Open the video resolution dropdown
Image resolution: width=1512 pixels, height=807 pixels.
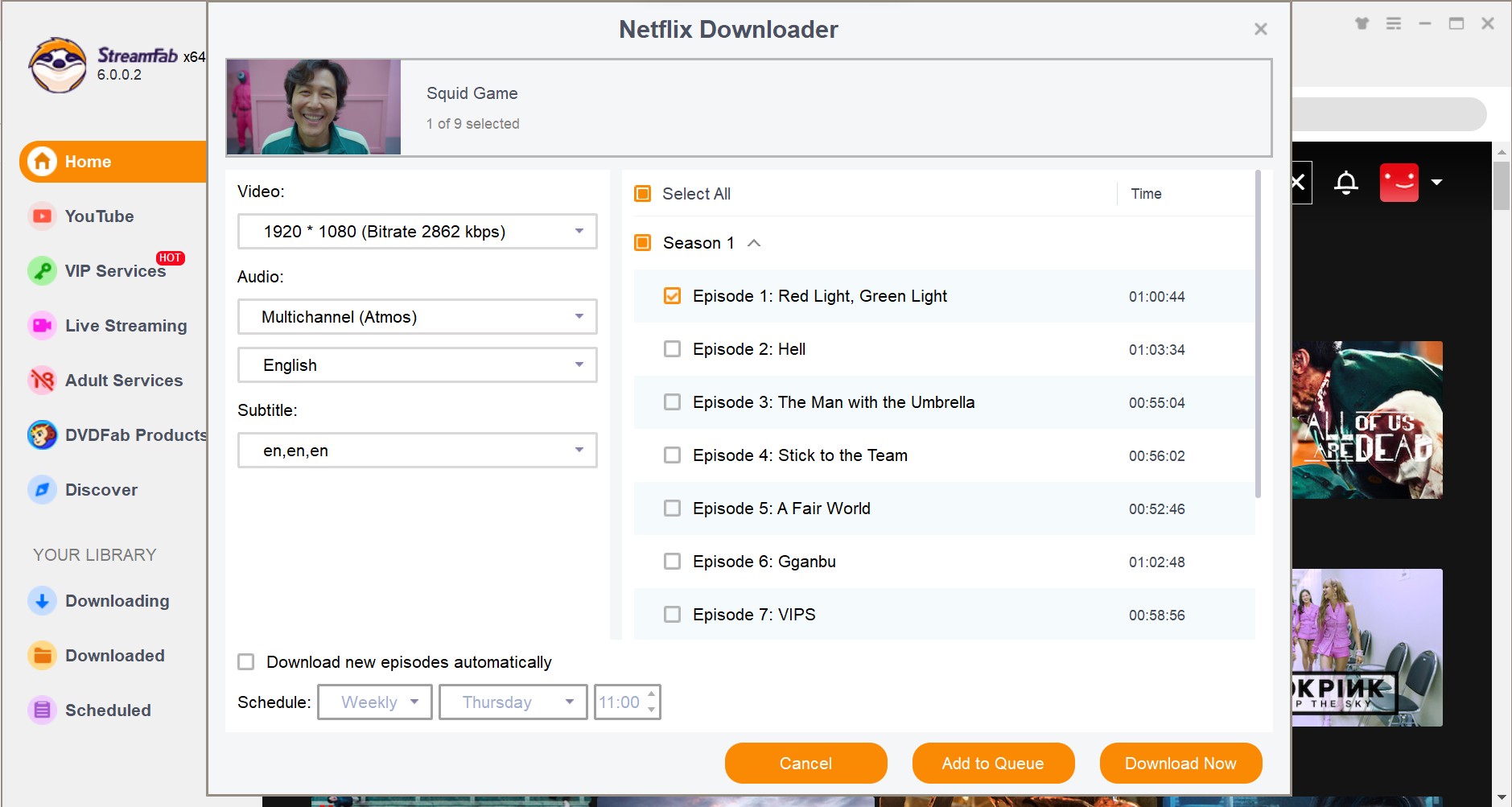(417, 232)
